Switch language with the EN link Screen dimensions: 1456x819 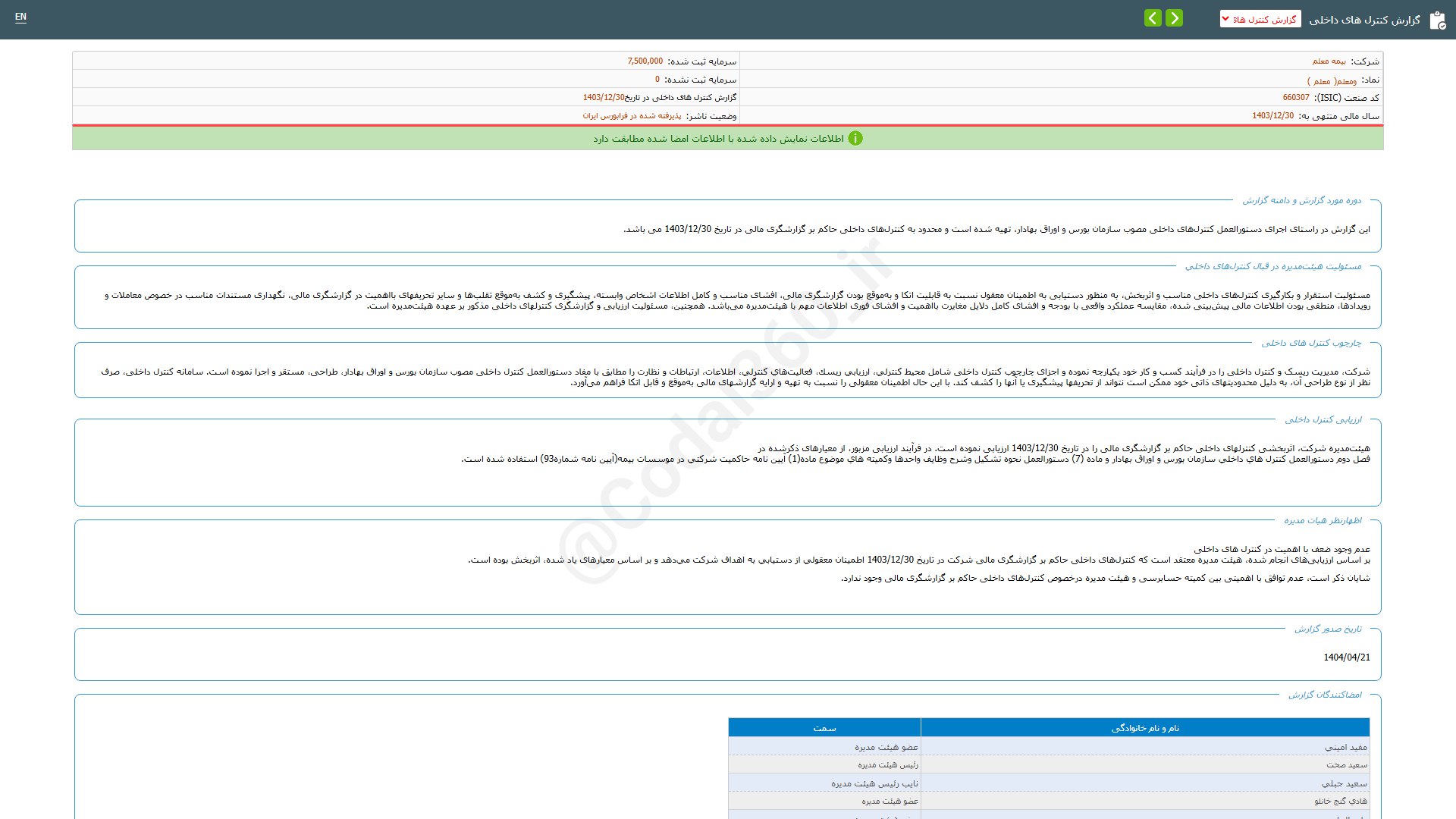tap(20, 17)
